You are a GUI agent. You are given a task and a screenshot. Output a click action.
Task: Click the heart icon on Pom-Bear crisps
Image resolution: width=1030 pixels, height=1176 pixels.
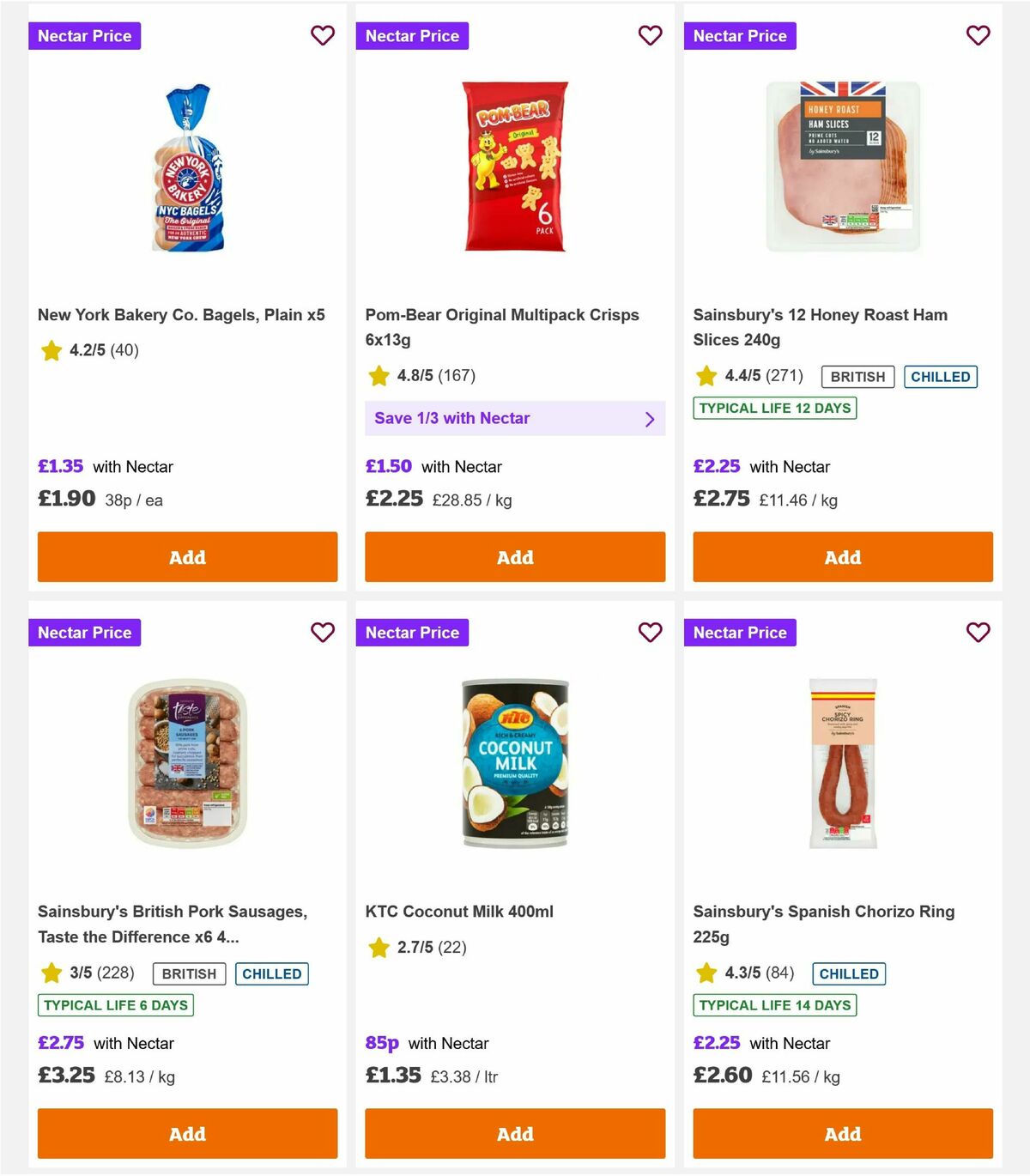tap(650, 35)
